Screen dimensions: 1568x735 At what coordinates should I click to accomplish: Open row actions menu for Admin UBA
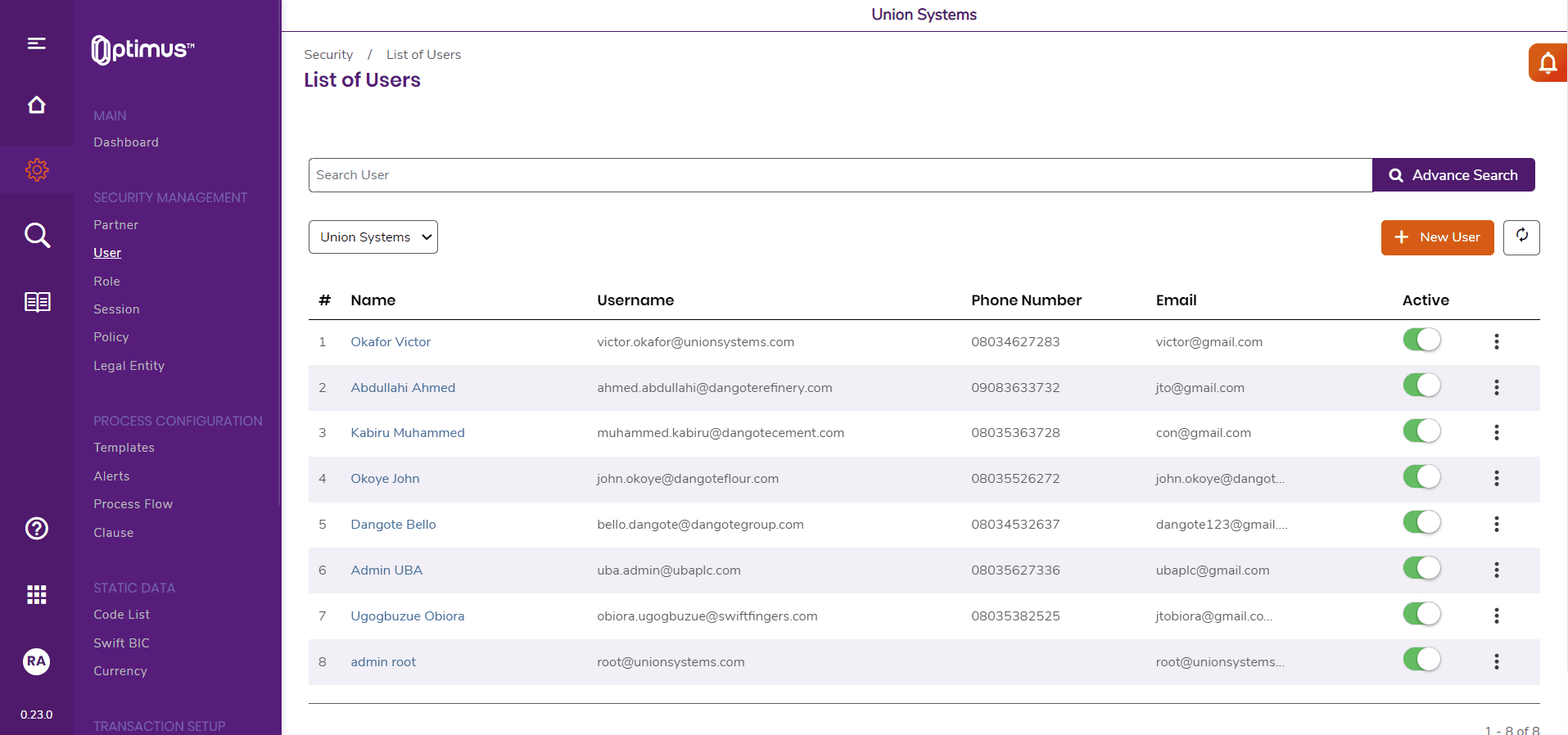pyautogui.click(x=1496, y=570)
